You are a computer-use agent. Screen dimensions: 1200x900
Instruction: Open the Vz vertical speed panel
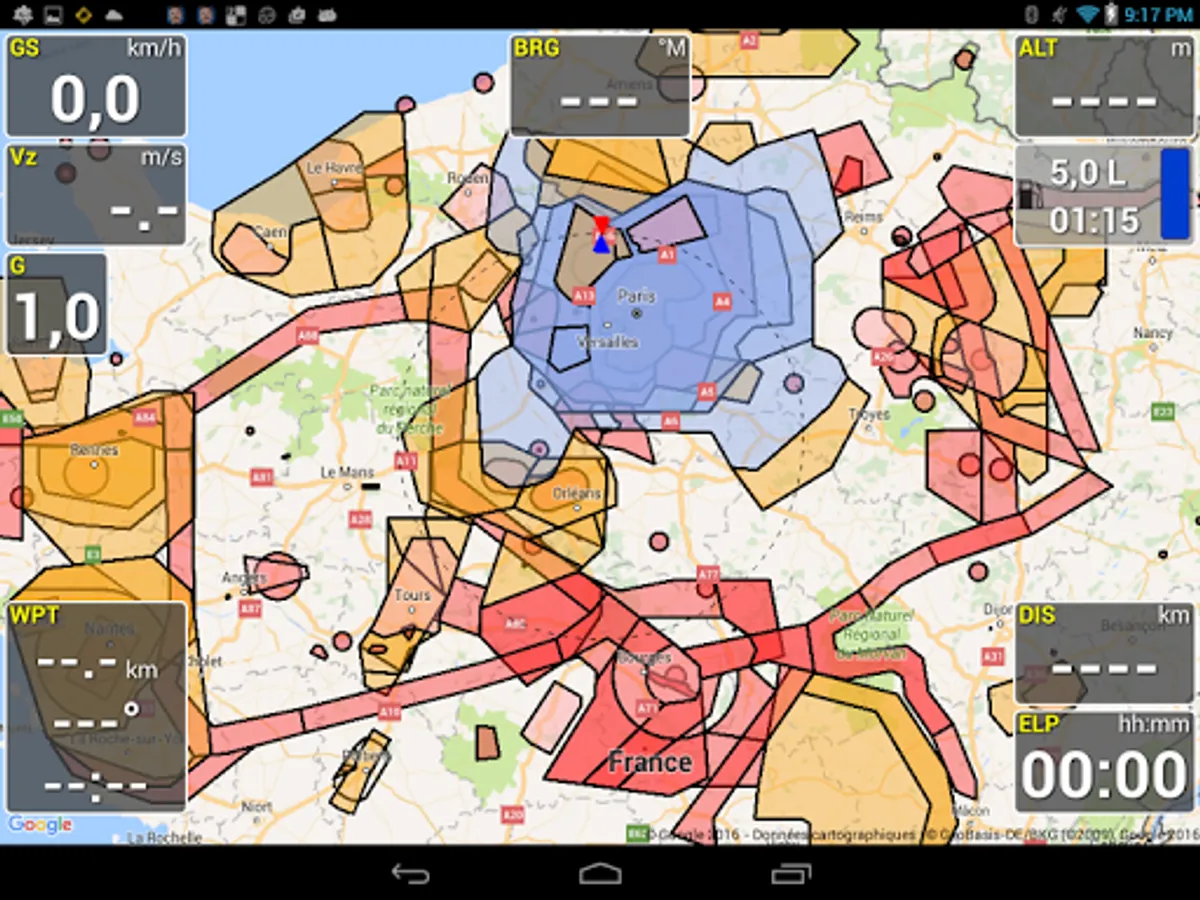pos(96,194)
